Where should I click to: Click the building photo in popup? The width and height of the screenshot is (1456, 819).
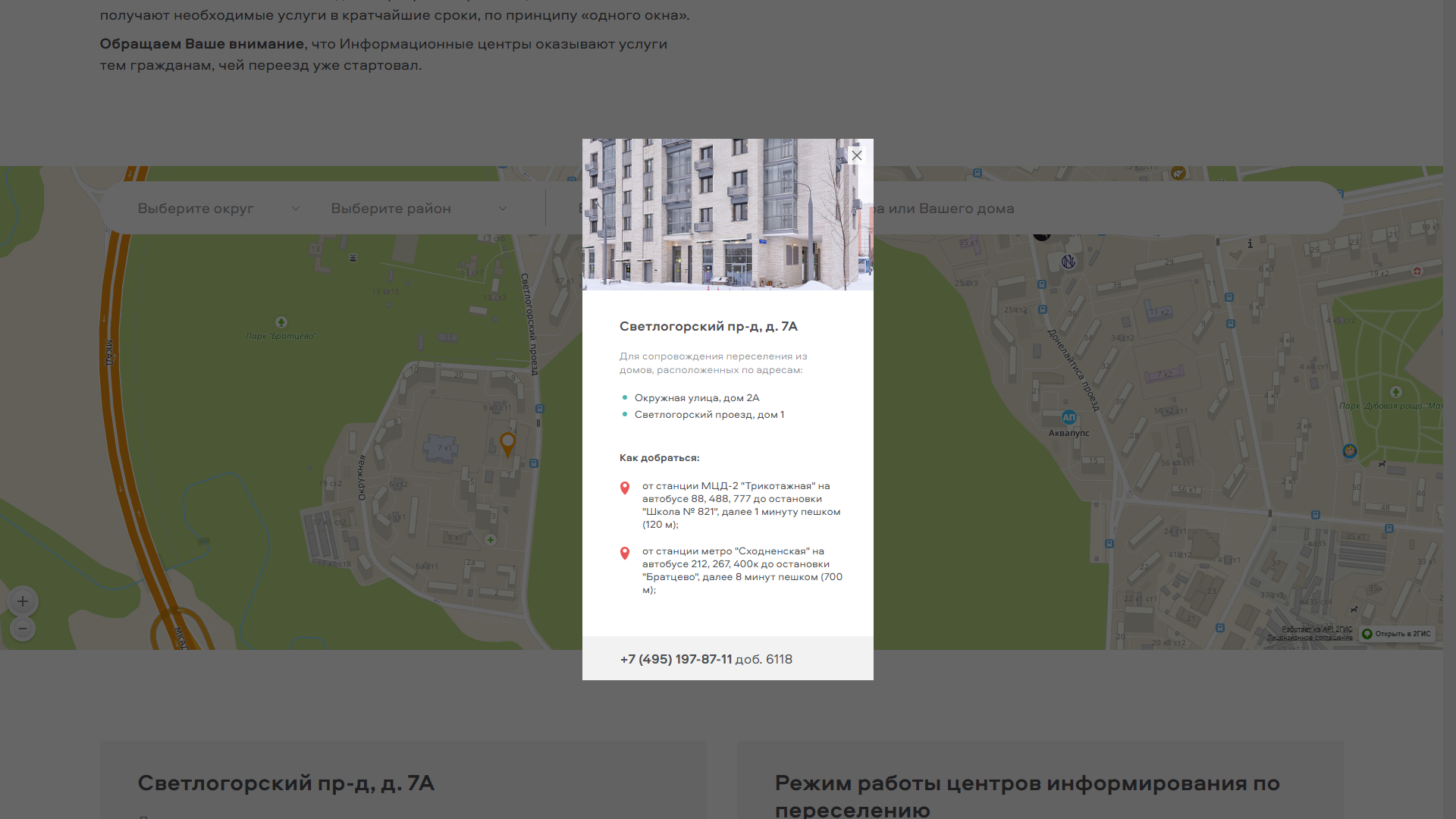[728, 214]
